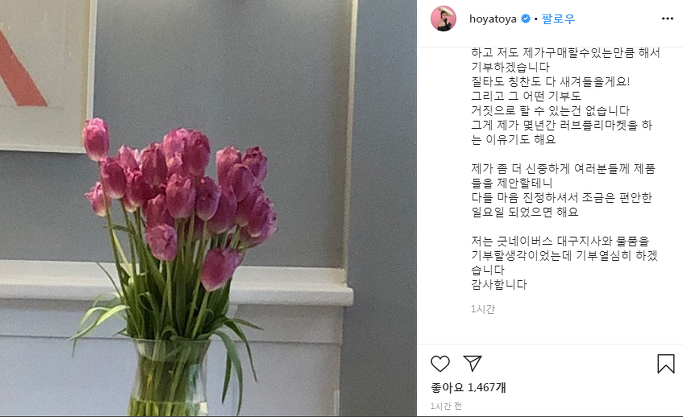
Task: Click the 기부하겠습니다 caption line
Action: click(x=510, y=67)
